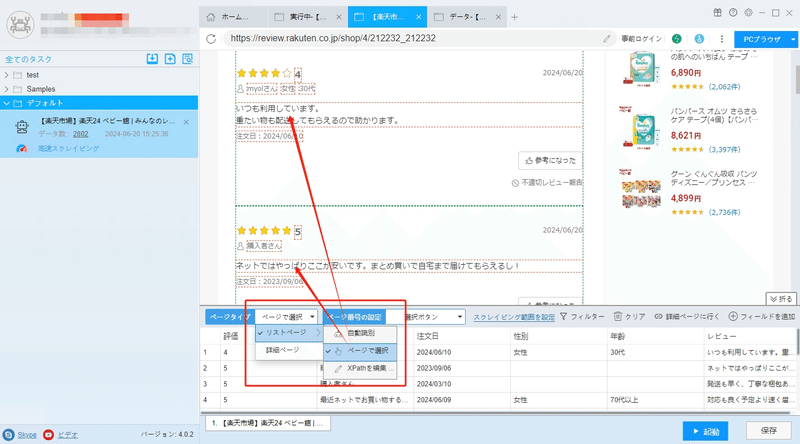Open the PCブラウザ dropdown arrow
This screenshot has height=444, width=800.
click(x=793, y=39)
